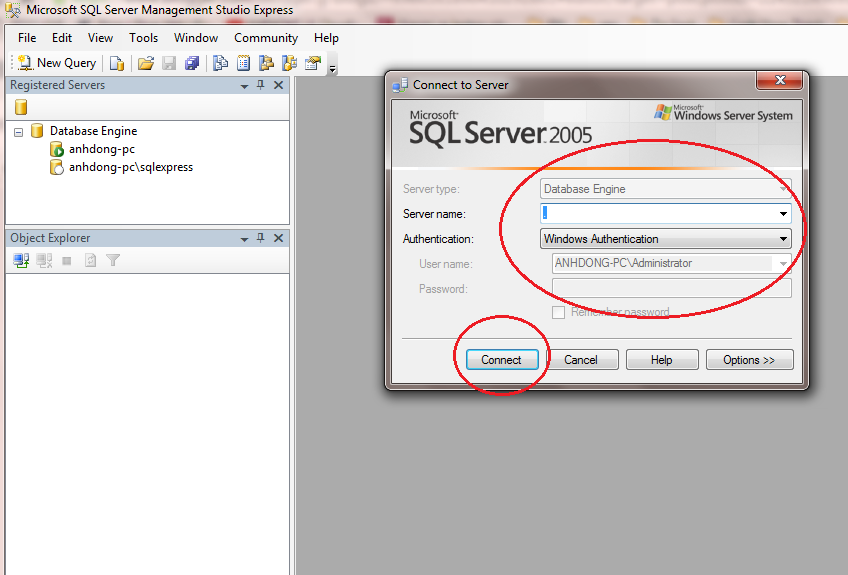
Task: Click the New Query toolbar button
Action: point(57,63)
